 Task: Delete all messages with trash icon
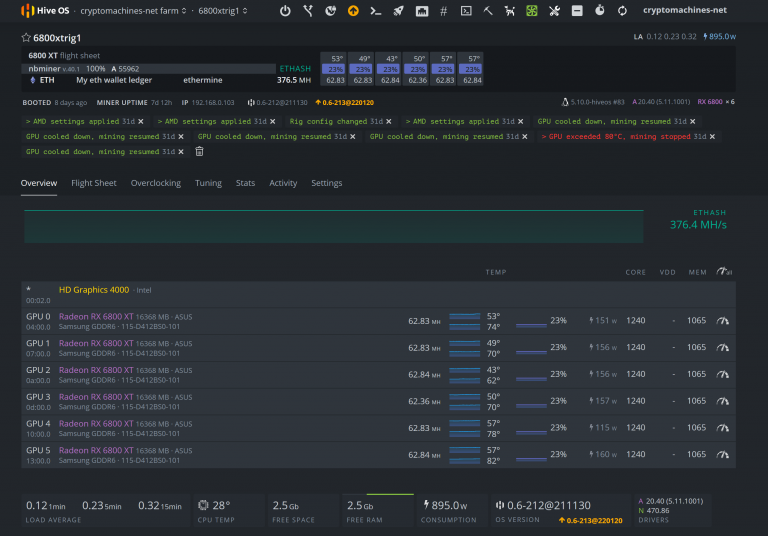pyautogui.click(x=199, y=152)
